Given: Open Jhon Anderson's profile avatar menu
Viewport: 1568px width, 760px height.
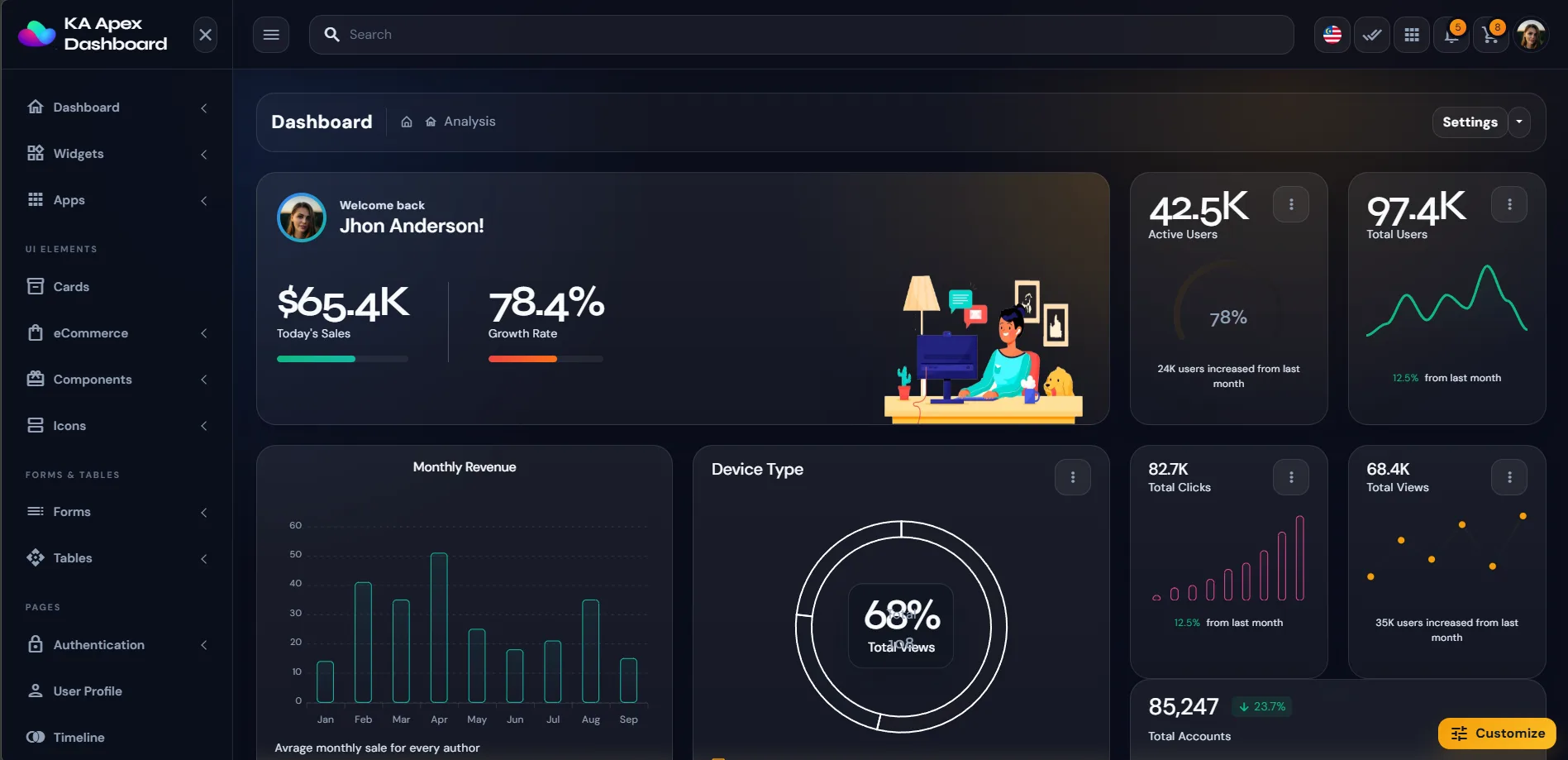Looking at the screenshot, I should pos(1531,35).
